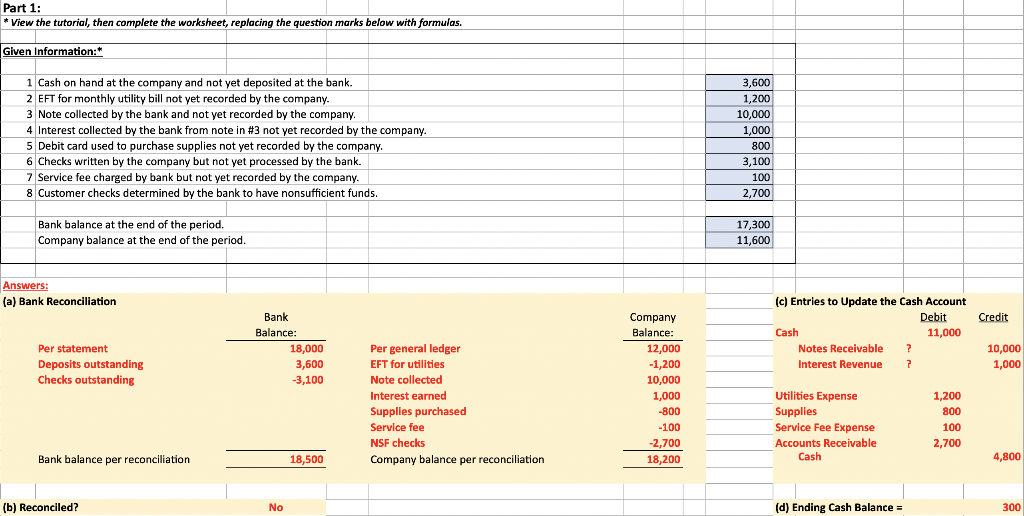The image size is (1024, 516).
Task: Select the 4,800 cash credit amount
Action: 1006,457
